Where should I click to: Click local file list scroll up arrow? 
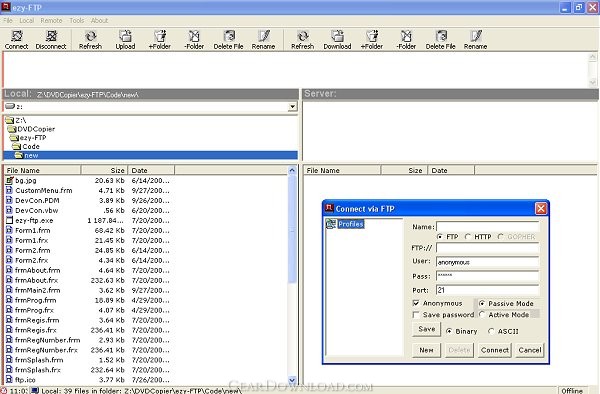tap(292, 170)
